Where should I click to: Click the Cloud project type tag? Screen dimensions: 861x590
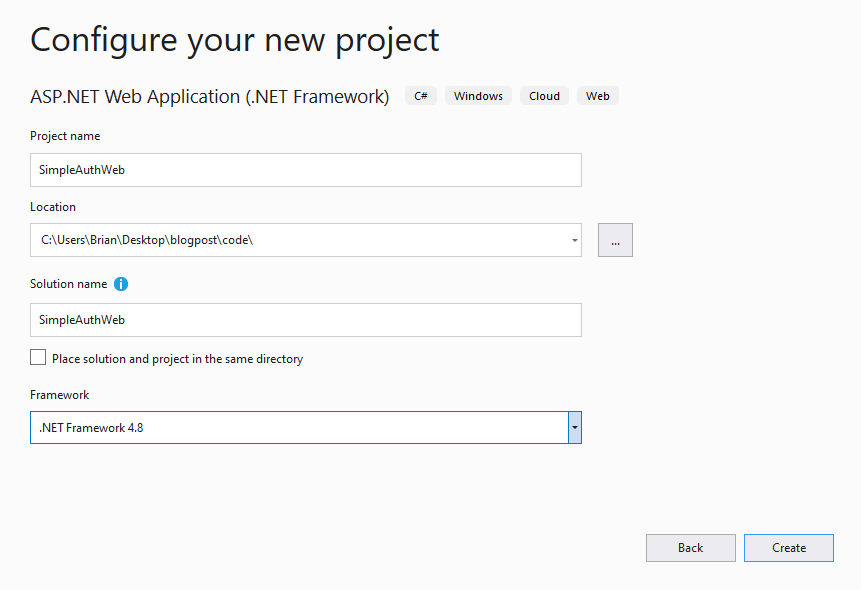tap(544, 96)
